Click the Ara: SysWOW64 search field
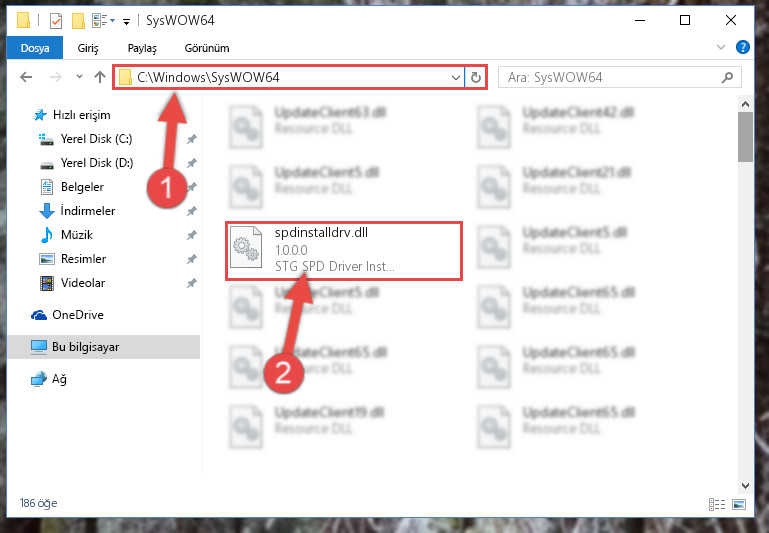 coord(619,77)
